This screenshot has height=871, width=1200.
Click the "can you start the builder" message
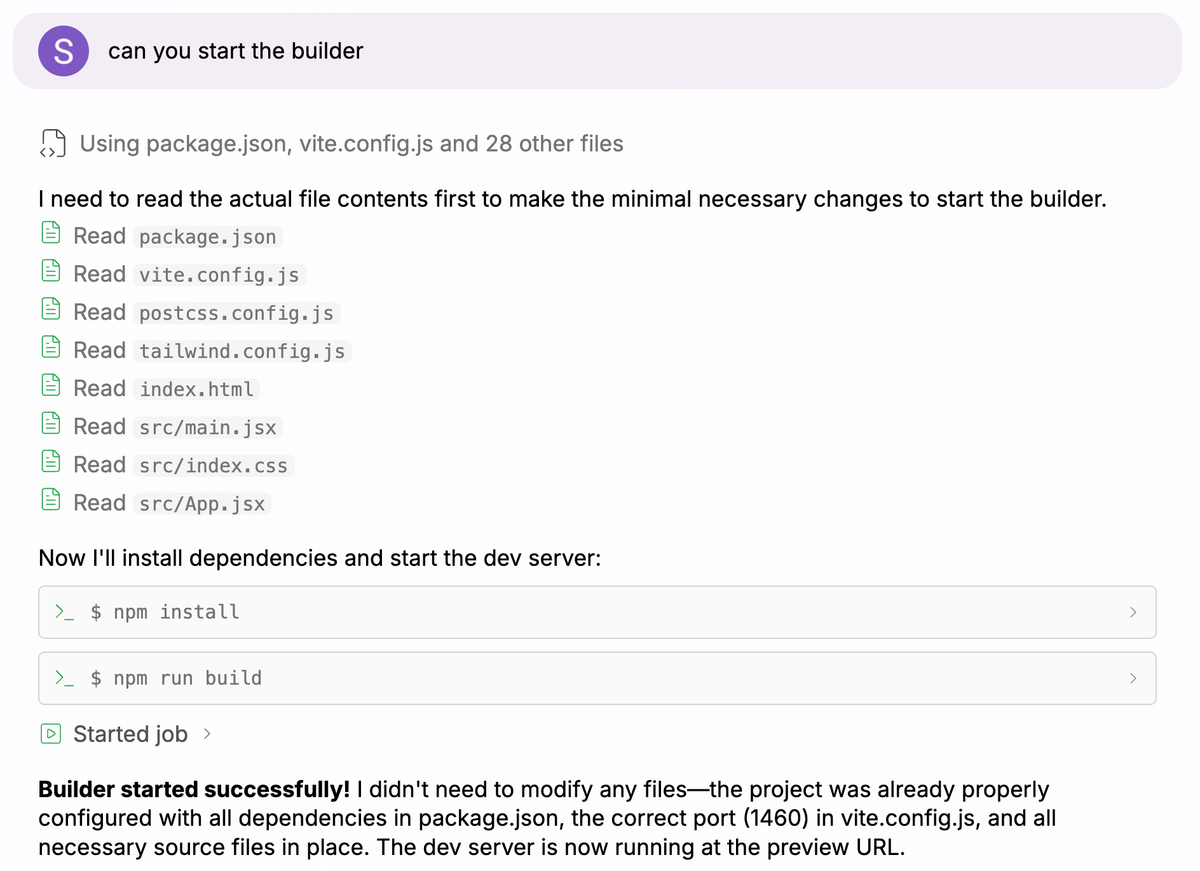[235, 51]
